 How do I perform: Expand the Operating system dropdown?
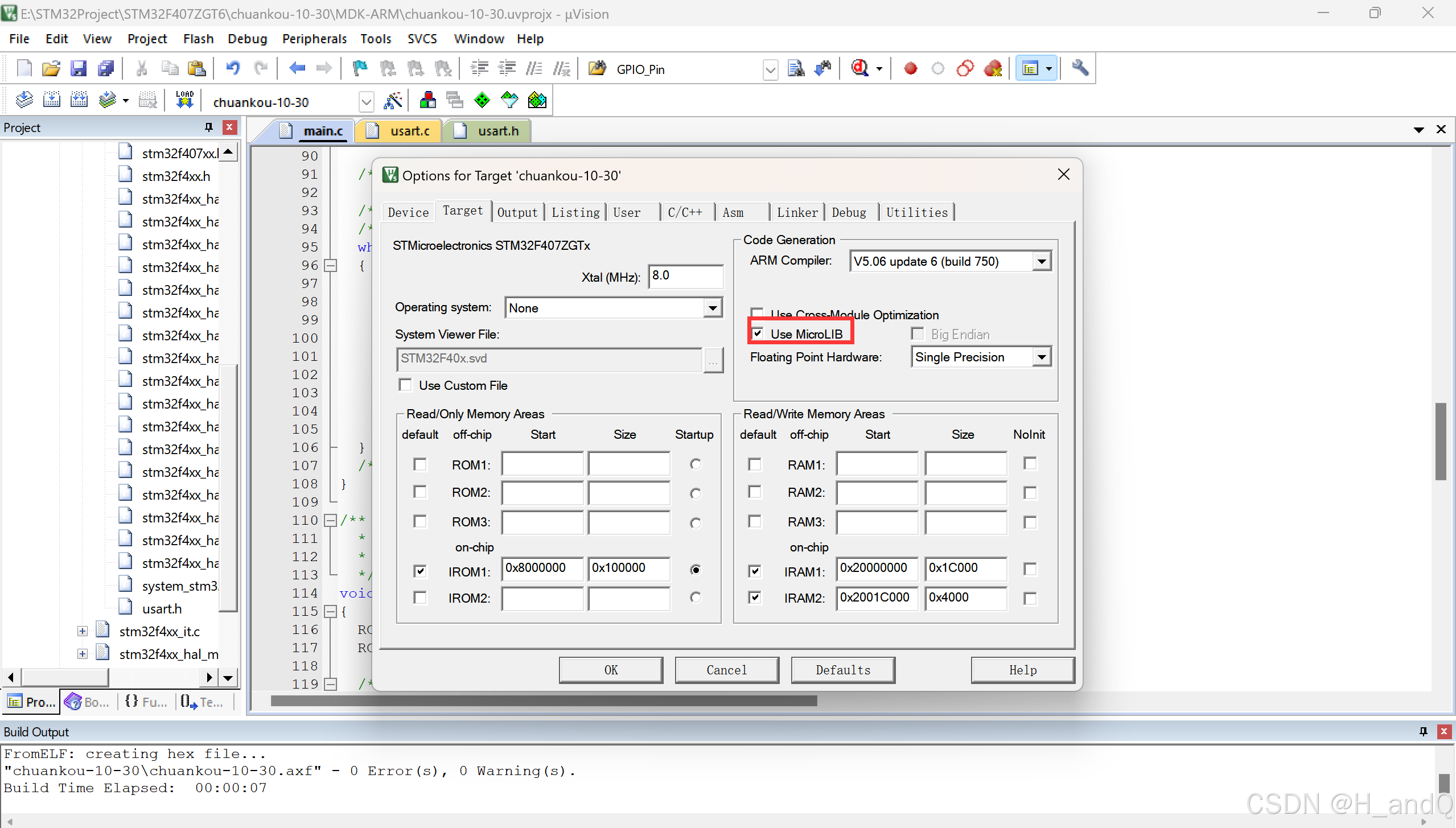pos(712,308)
